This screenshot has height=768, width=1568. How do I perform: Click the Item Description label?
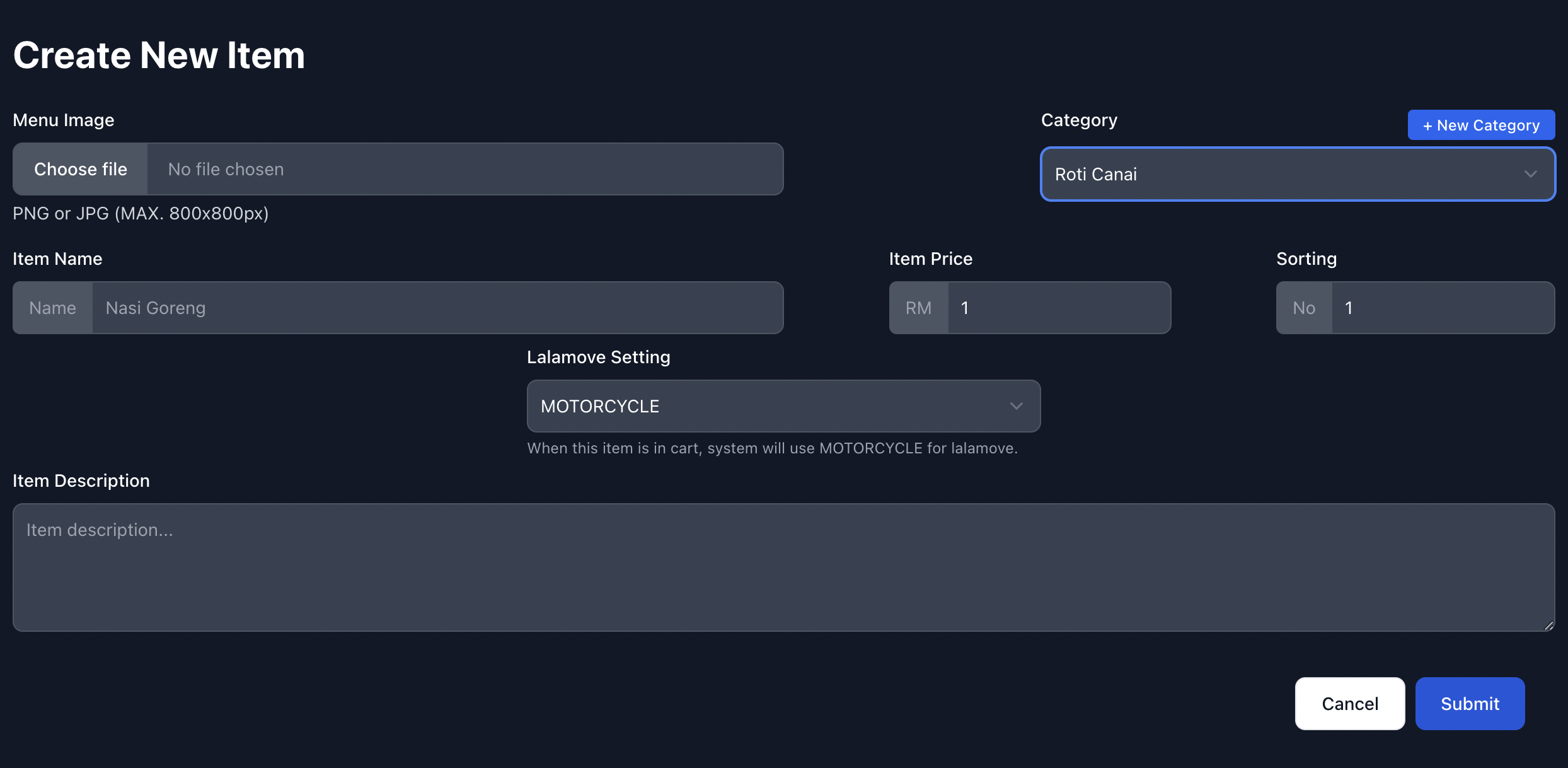point(81,480)
